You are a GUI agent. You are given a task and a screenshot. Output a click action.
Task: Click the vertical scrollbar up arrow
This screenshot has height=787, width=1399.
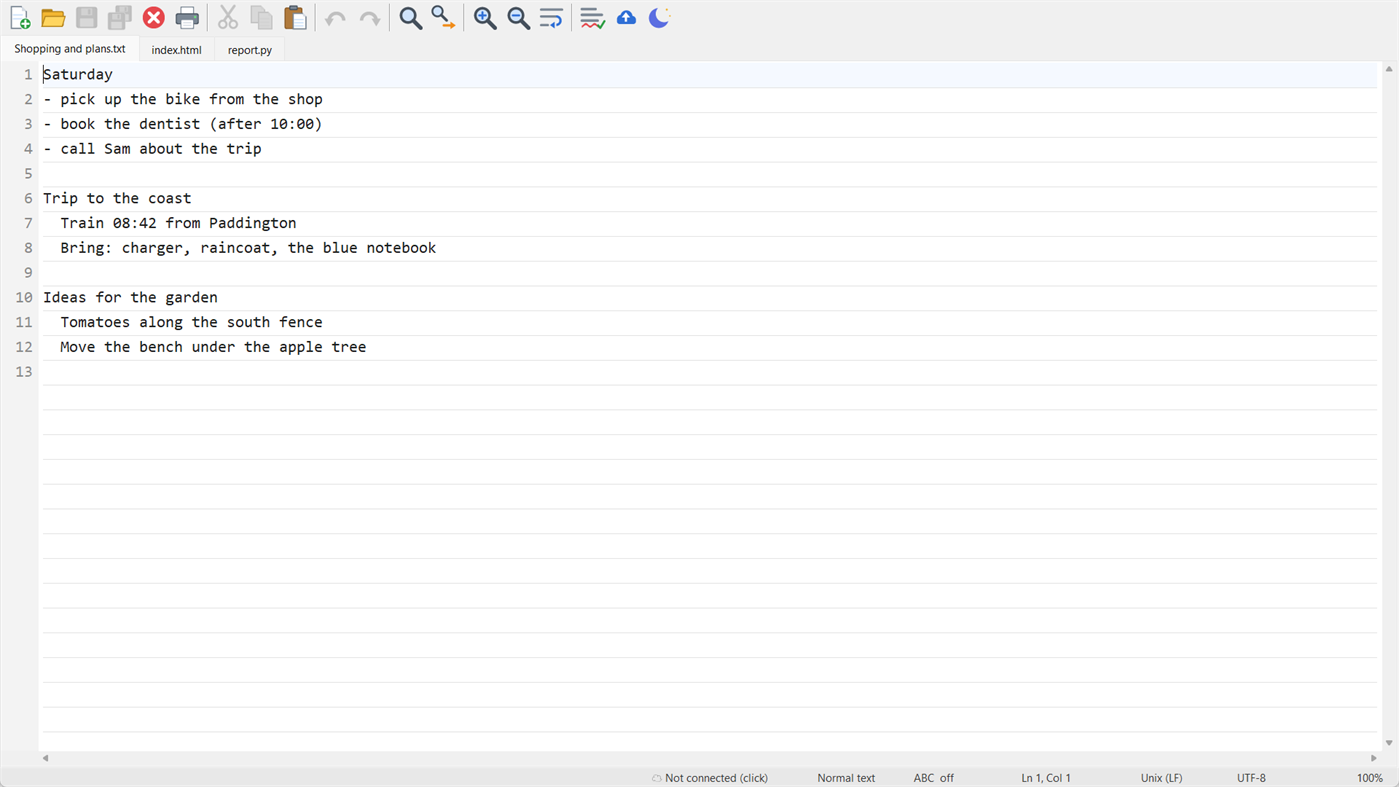tap(1389, 69)
